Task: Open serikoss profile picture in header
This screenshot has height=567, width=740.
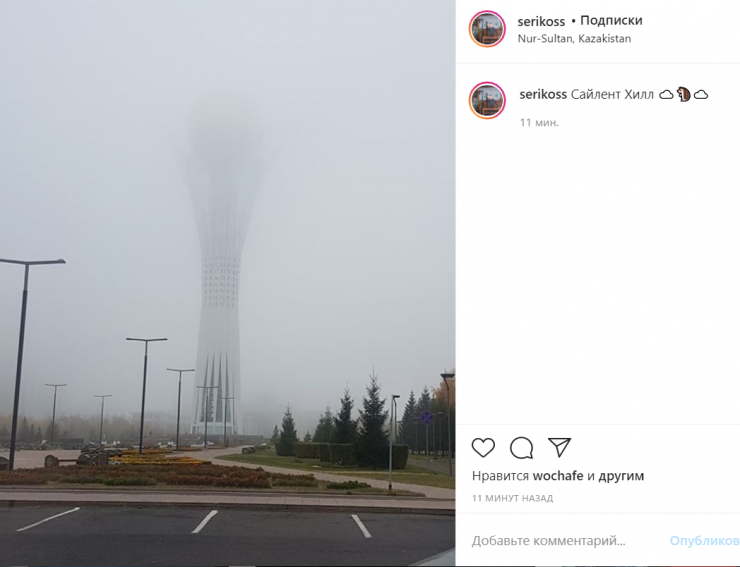Action: click(487, 28)
